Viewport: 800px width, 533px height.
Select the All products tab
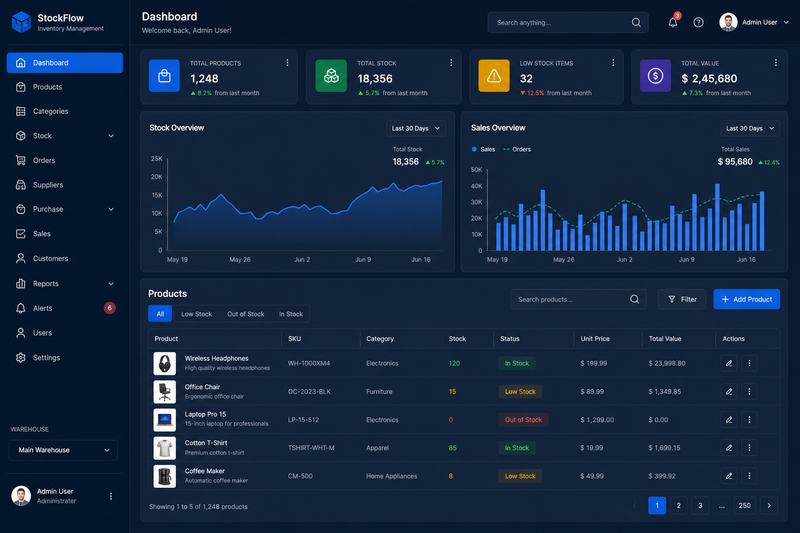(x=160, y=314)
